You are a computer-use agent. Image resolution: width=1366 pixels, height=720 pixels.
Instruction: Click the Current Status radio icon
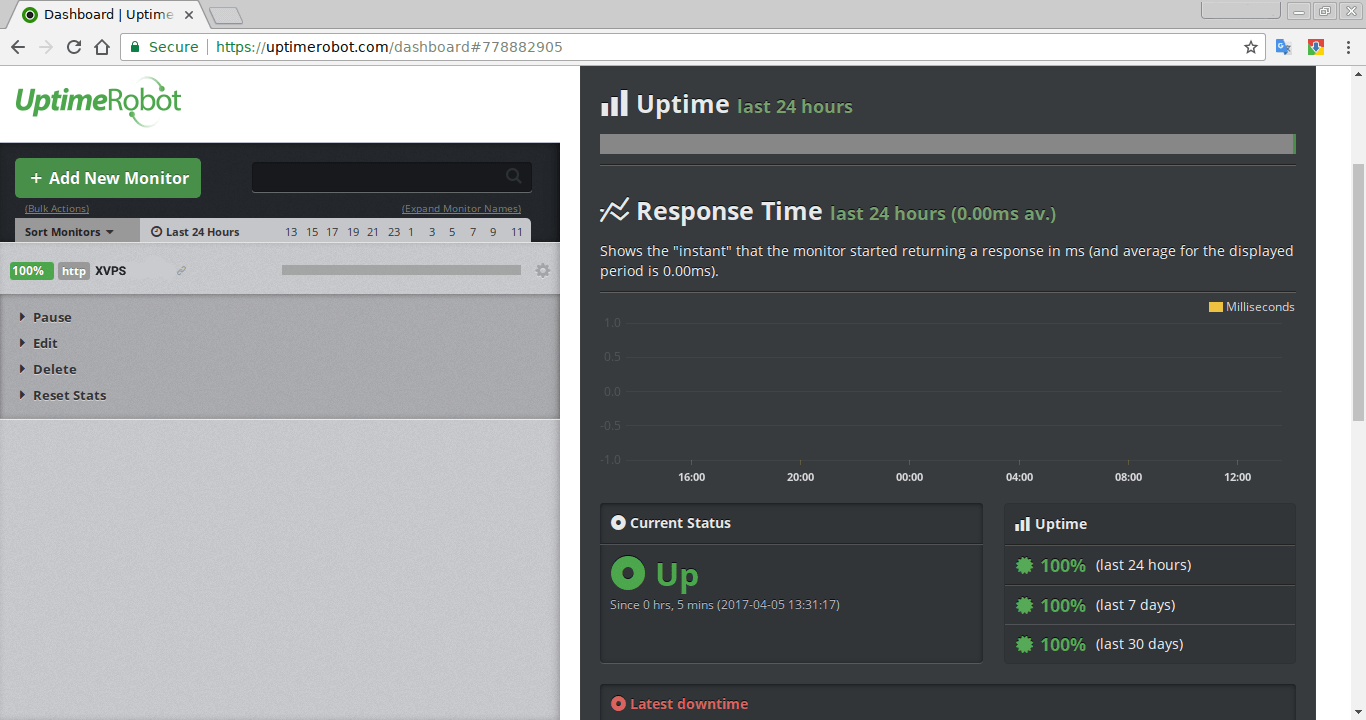point(618,523)
